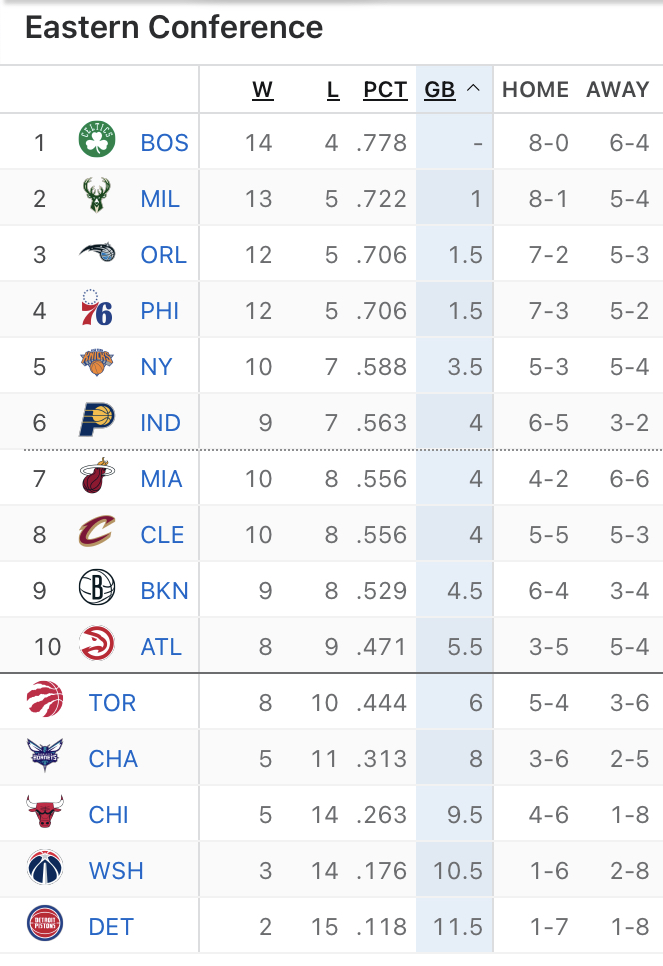
Task: Sort by GB column header
Action: (x=439, y=90)
